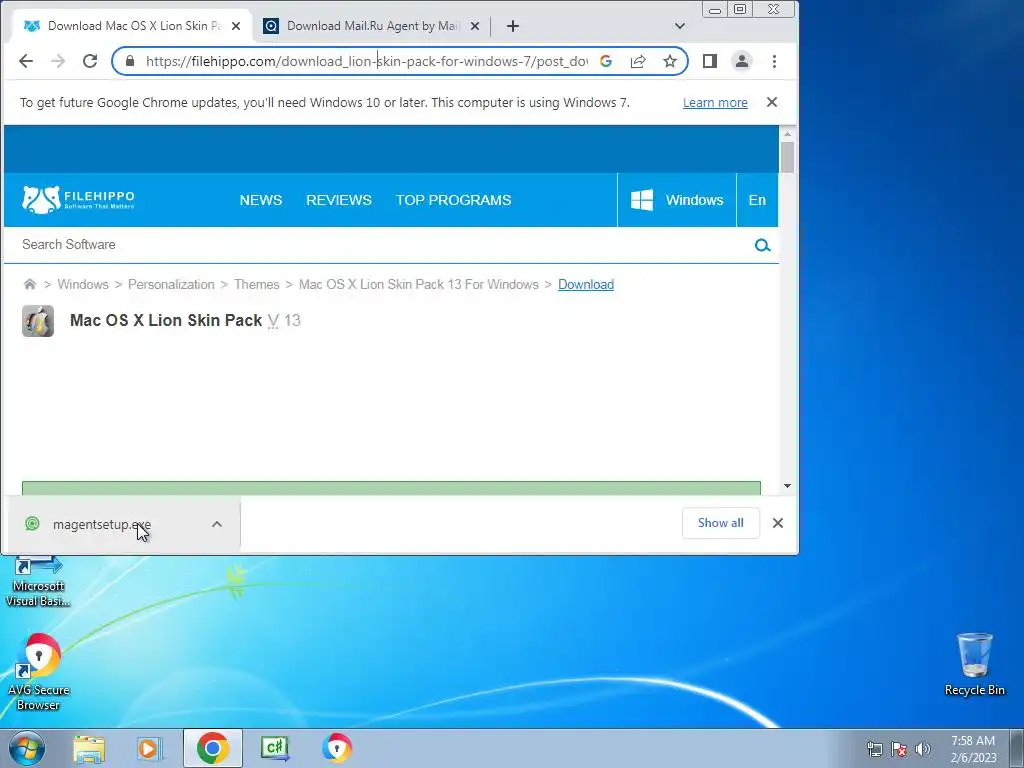
Task: Share this page using the share icon
Action: point(638,61)
